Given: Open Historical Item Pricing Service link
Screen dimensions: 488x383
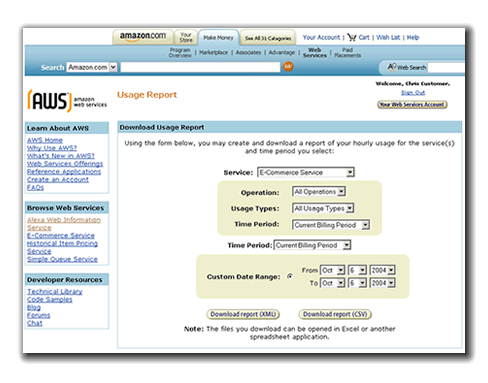Looking at the screenshot, I should click(62, 247).
